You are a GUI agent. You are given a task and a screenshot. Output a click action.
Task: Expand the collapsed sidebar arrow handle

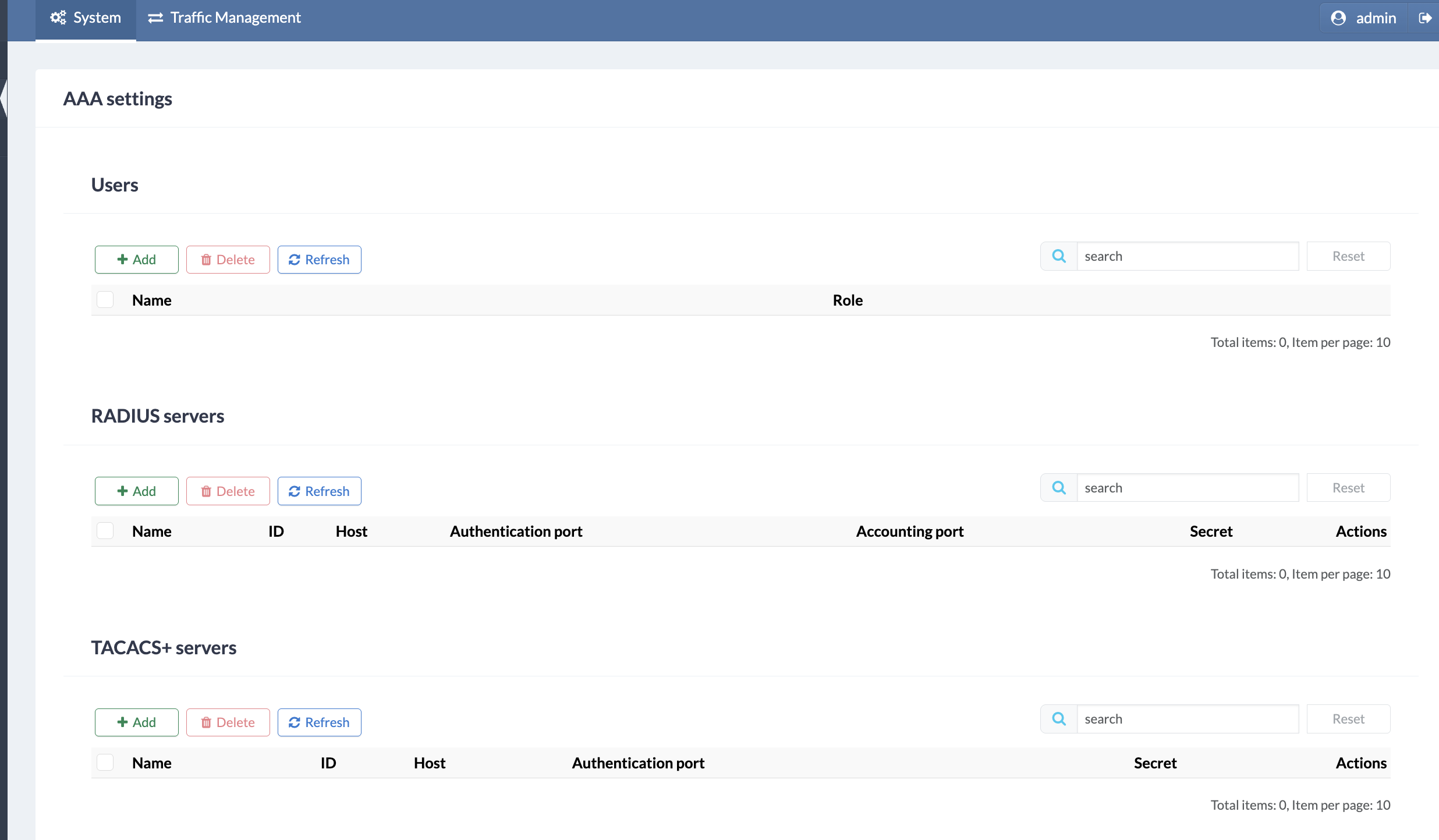(x=3, y=98)
